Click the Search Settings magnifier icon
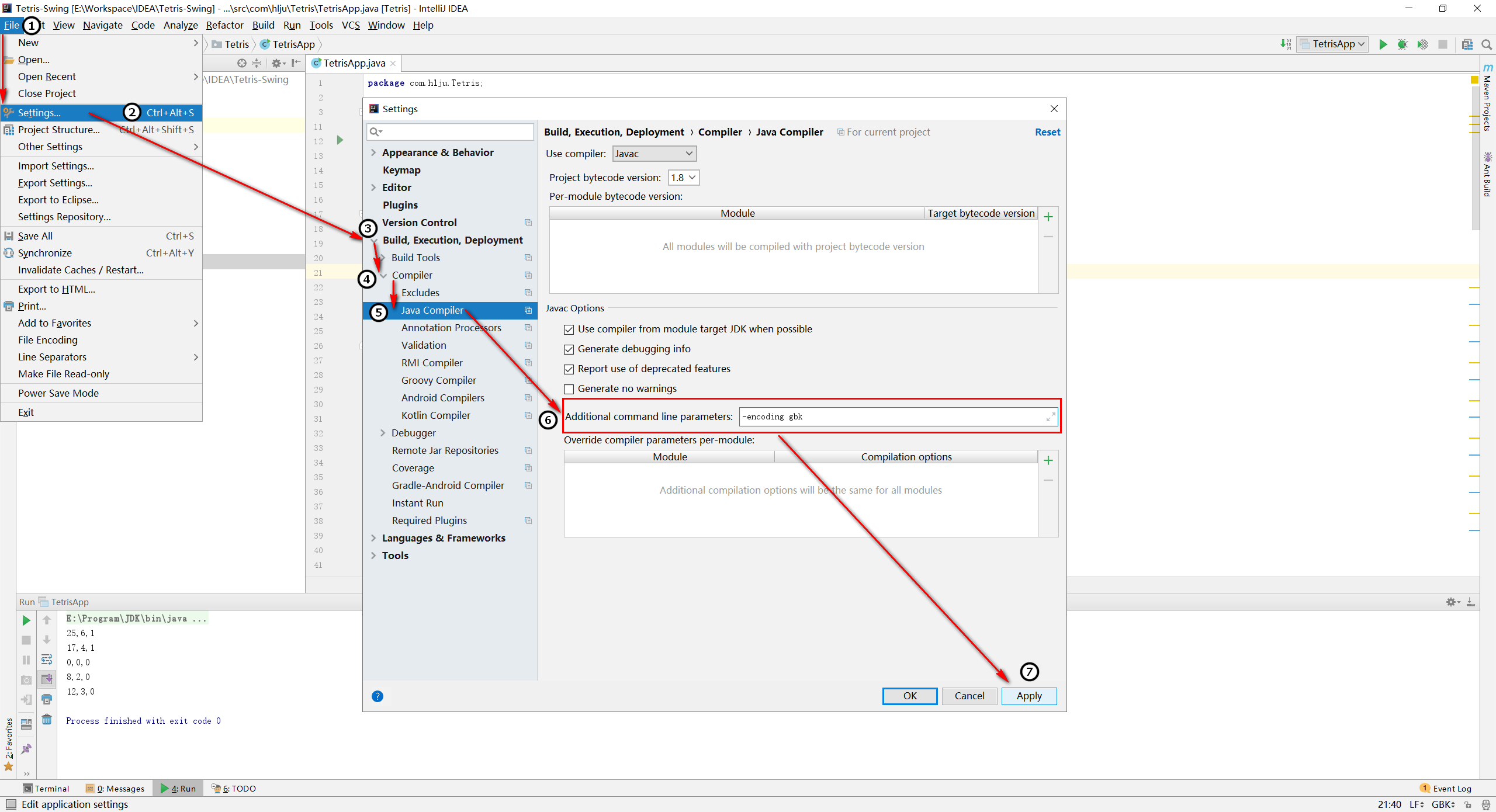The image size is (1496, 812). (374, 131)
